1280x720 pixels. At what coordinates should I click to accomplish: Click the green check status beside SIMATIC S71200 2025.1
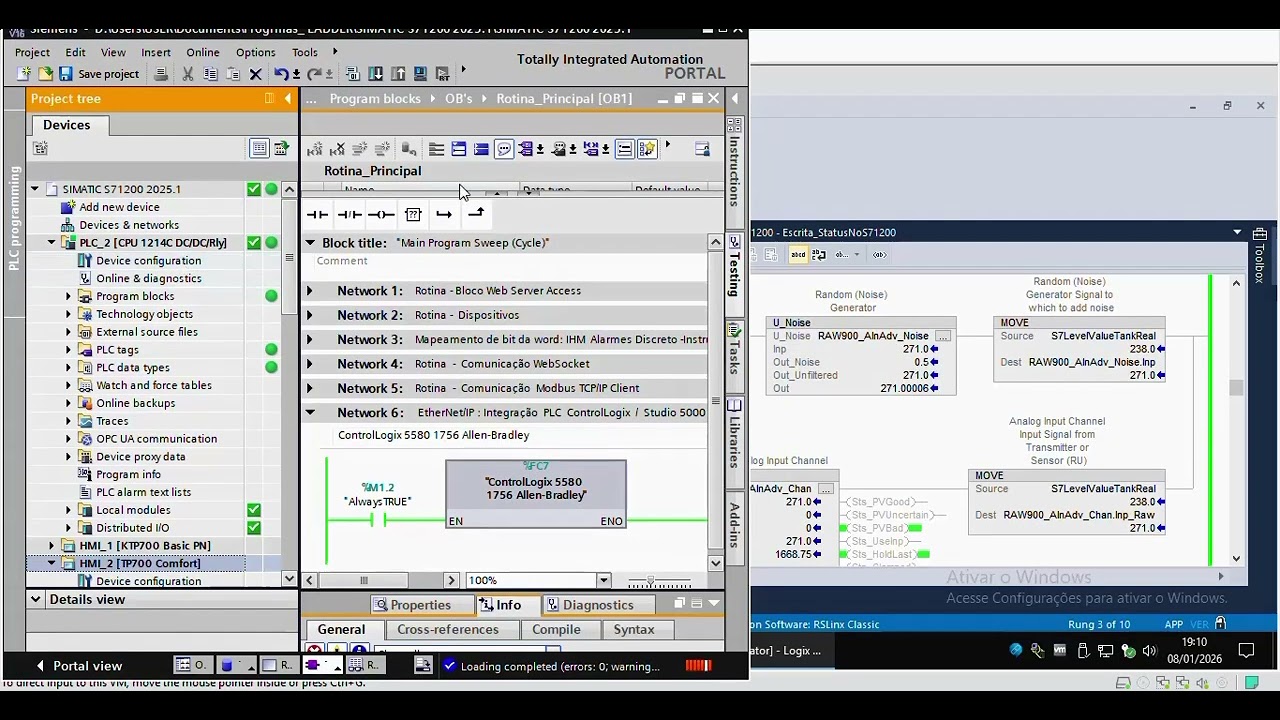pos(254,189)
